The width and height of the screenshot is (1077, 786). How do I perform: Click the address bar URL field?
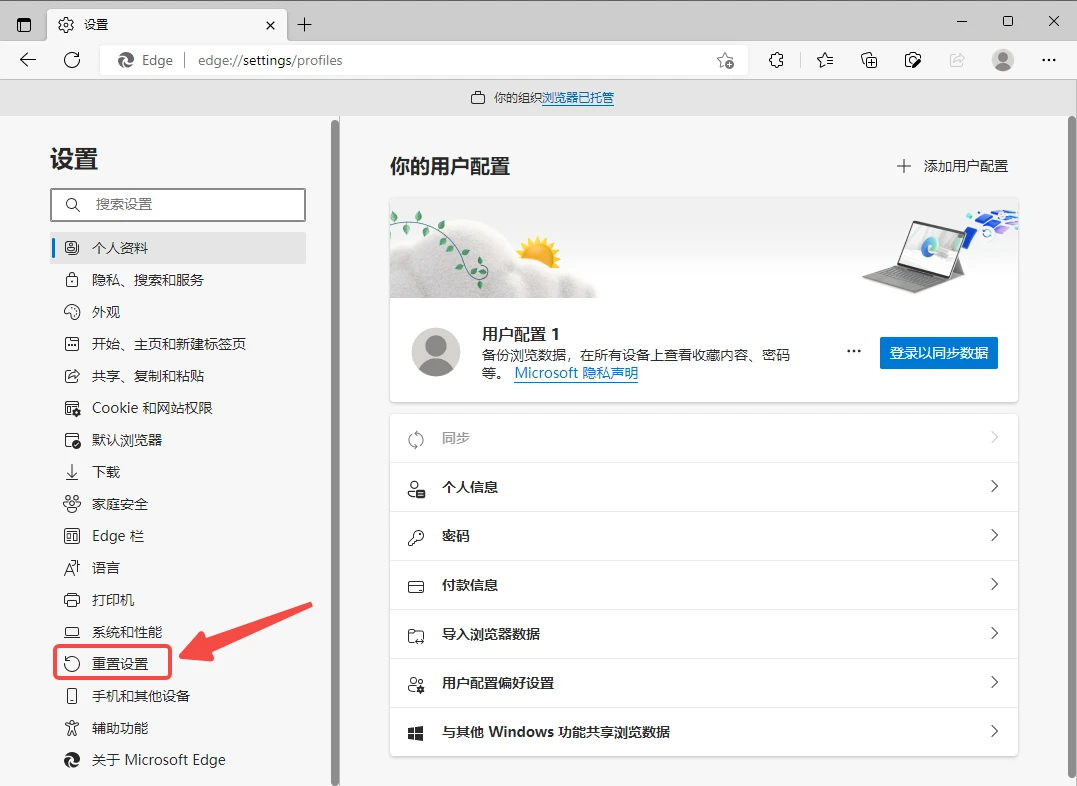tap(426, 60)
